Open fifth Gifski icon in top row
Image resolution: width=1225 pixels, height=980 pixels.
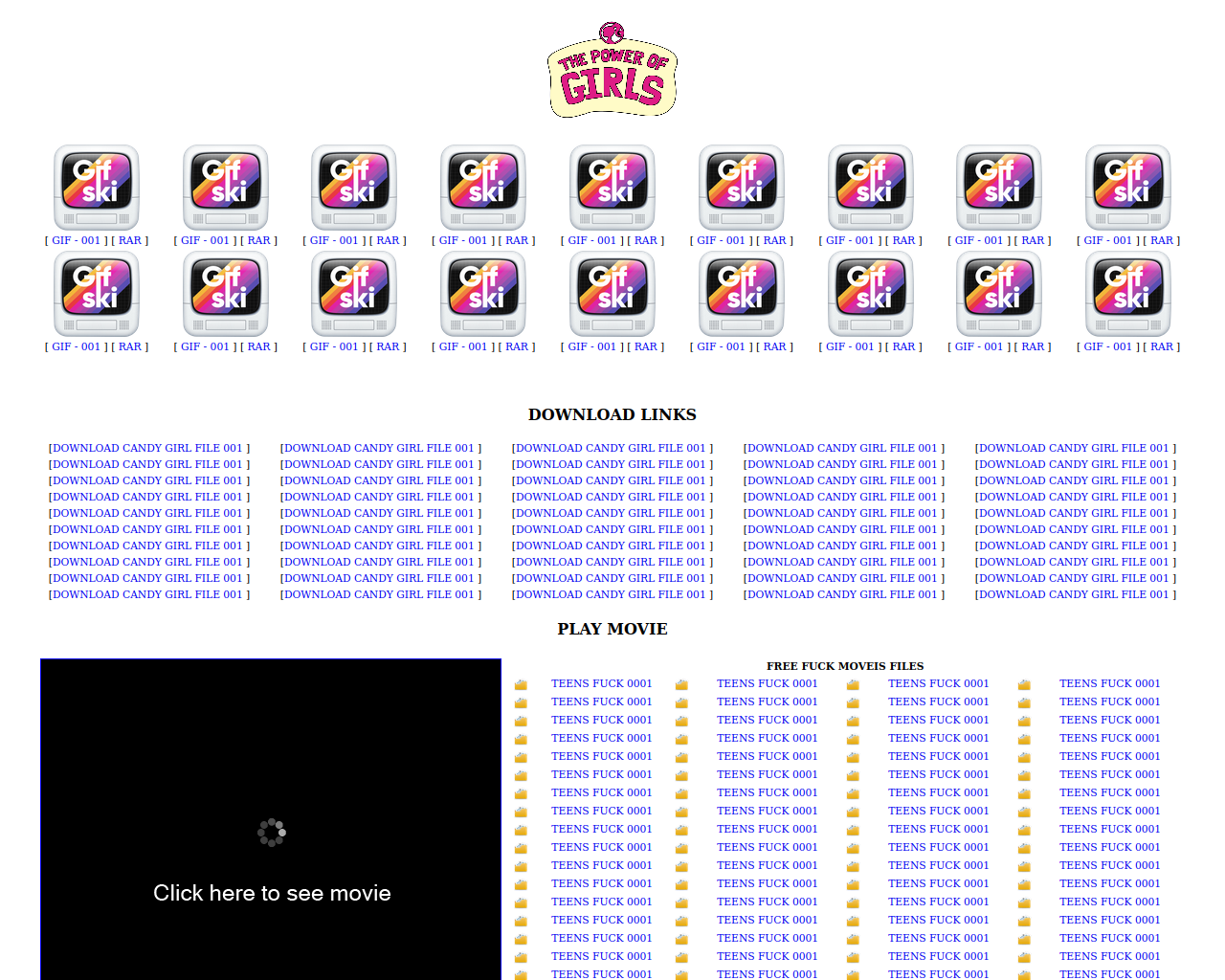point(612,188)
